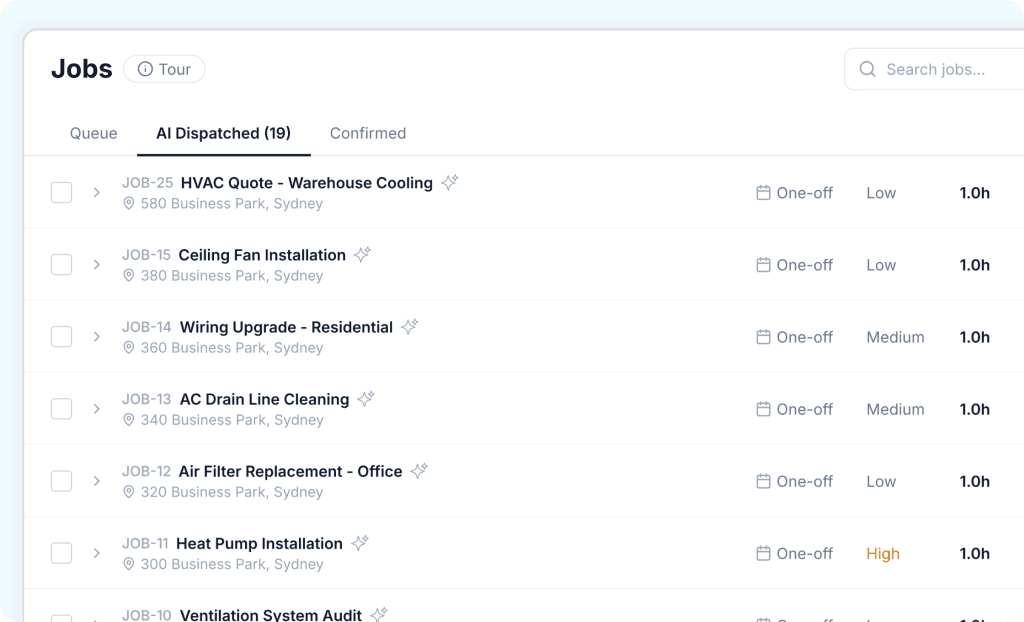Viewport: 1024px width, 622px height.
Task: Open job HVAC Quote - Warehouse Cooling
Action: (306, 183)
